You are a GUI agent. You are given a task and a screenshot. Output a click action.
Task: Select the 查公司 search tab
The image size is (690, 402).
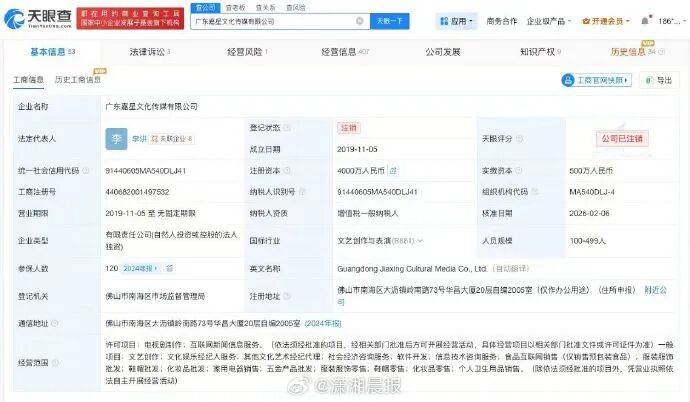(x=206, y=7)
